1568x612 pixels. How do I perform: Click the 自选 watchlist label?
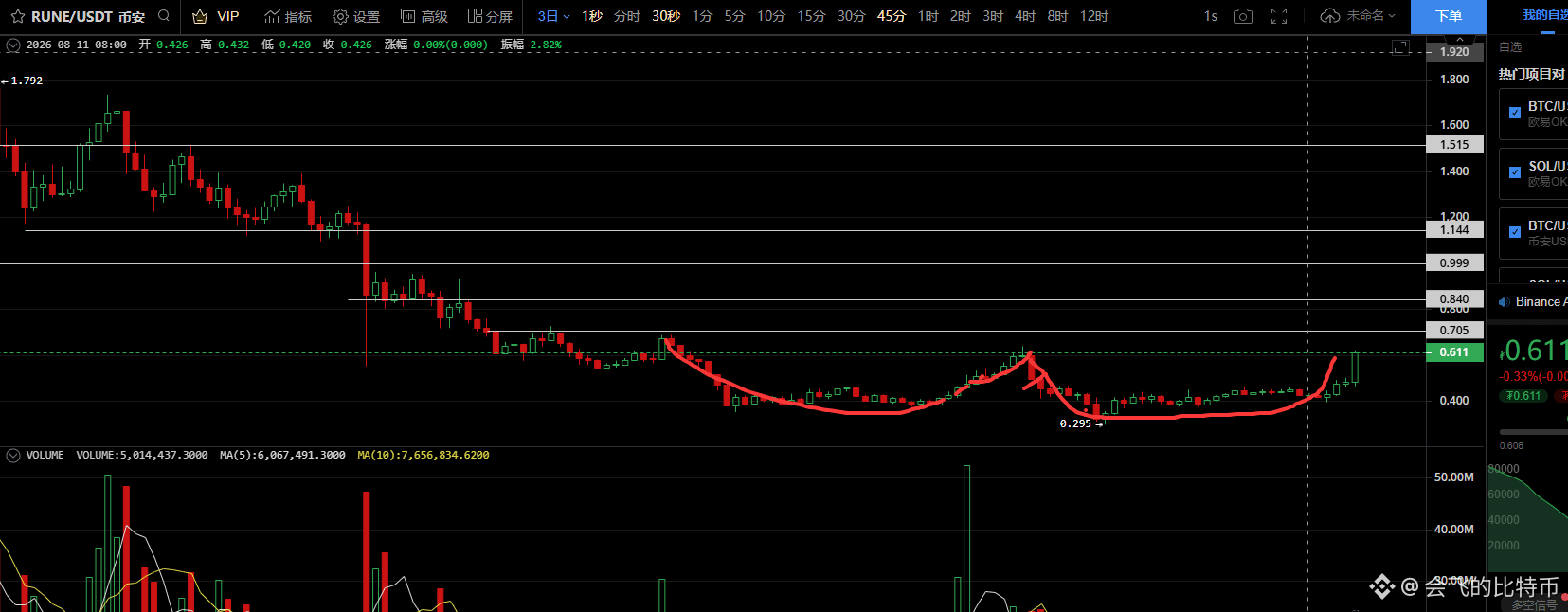click(x=1510, y=47)
